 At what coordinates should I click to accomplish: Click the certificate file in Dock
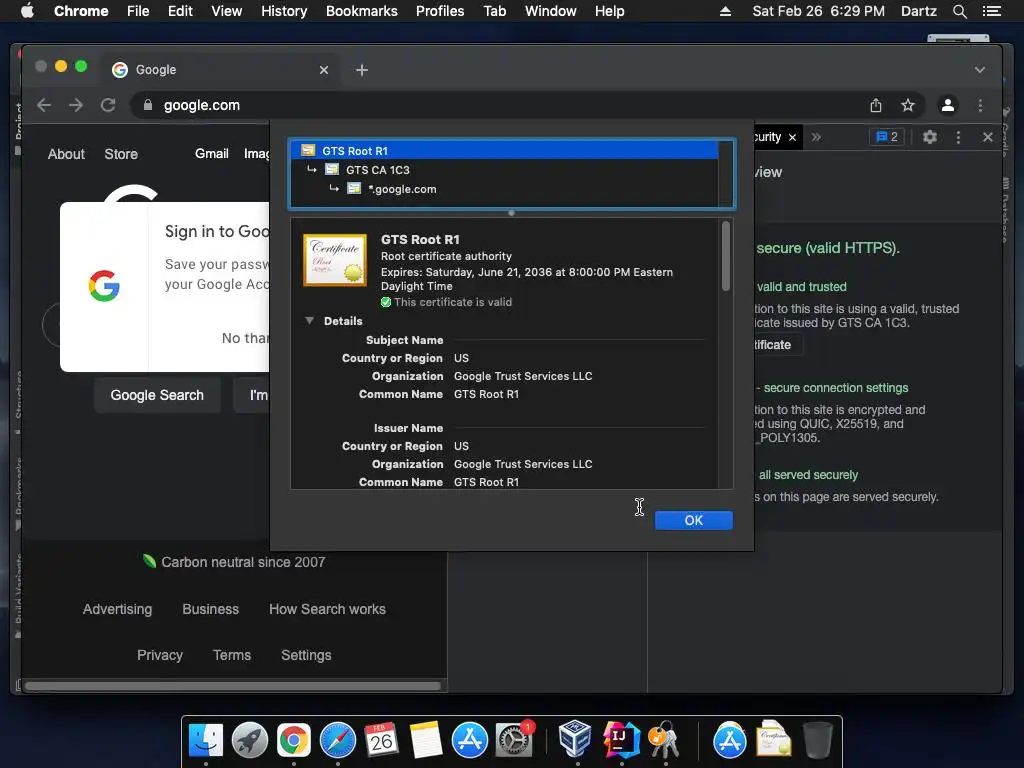point(773,739)
